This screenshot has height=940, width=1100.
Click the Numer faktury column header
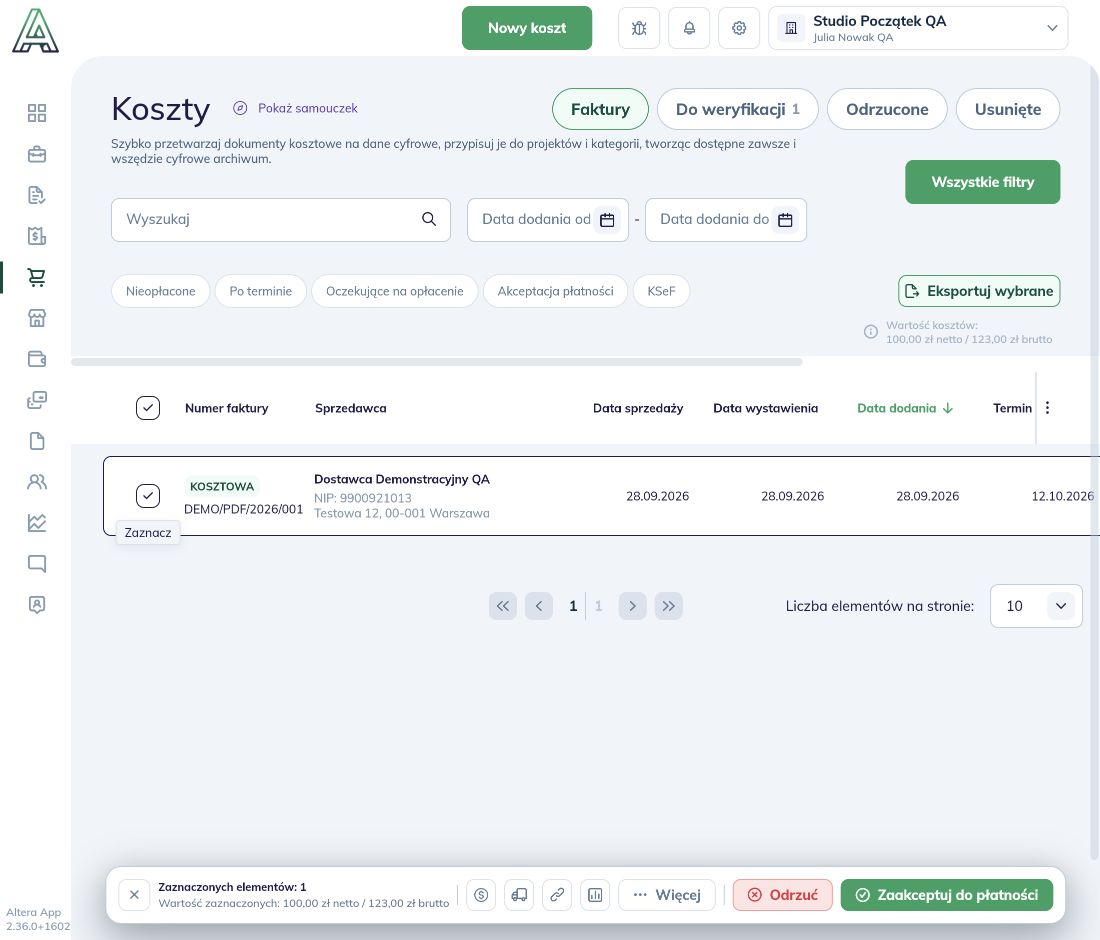click(x=227, y=408)
